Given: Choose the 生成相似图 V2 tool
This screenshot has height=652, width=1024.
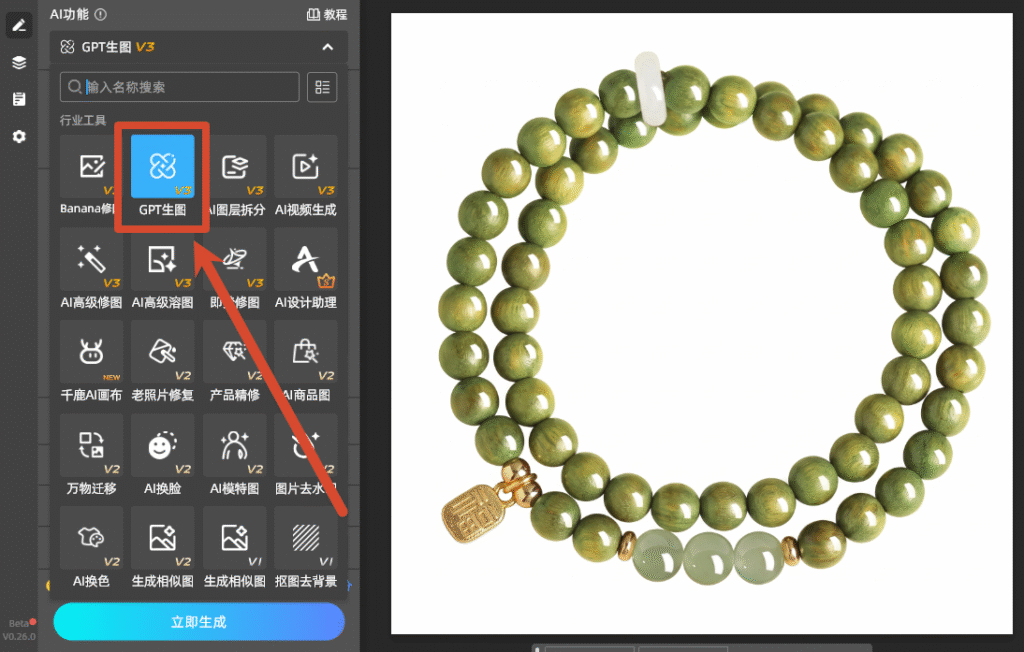Looking at the screenshot, I should [163, 547].
